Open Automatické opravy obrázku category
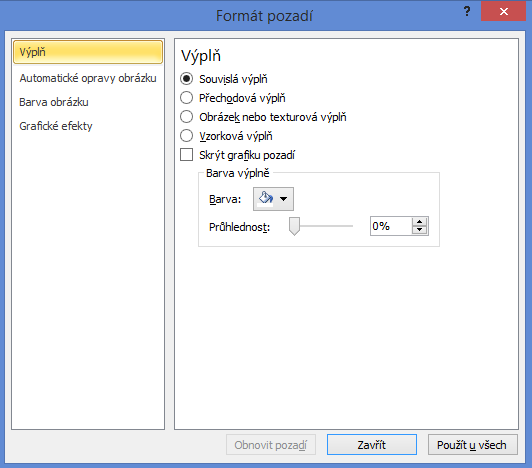 pos(88,78)
